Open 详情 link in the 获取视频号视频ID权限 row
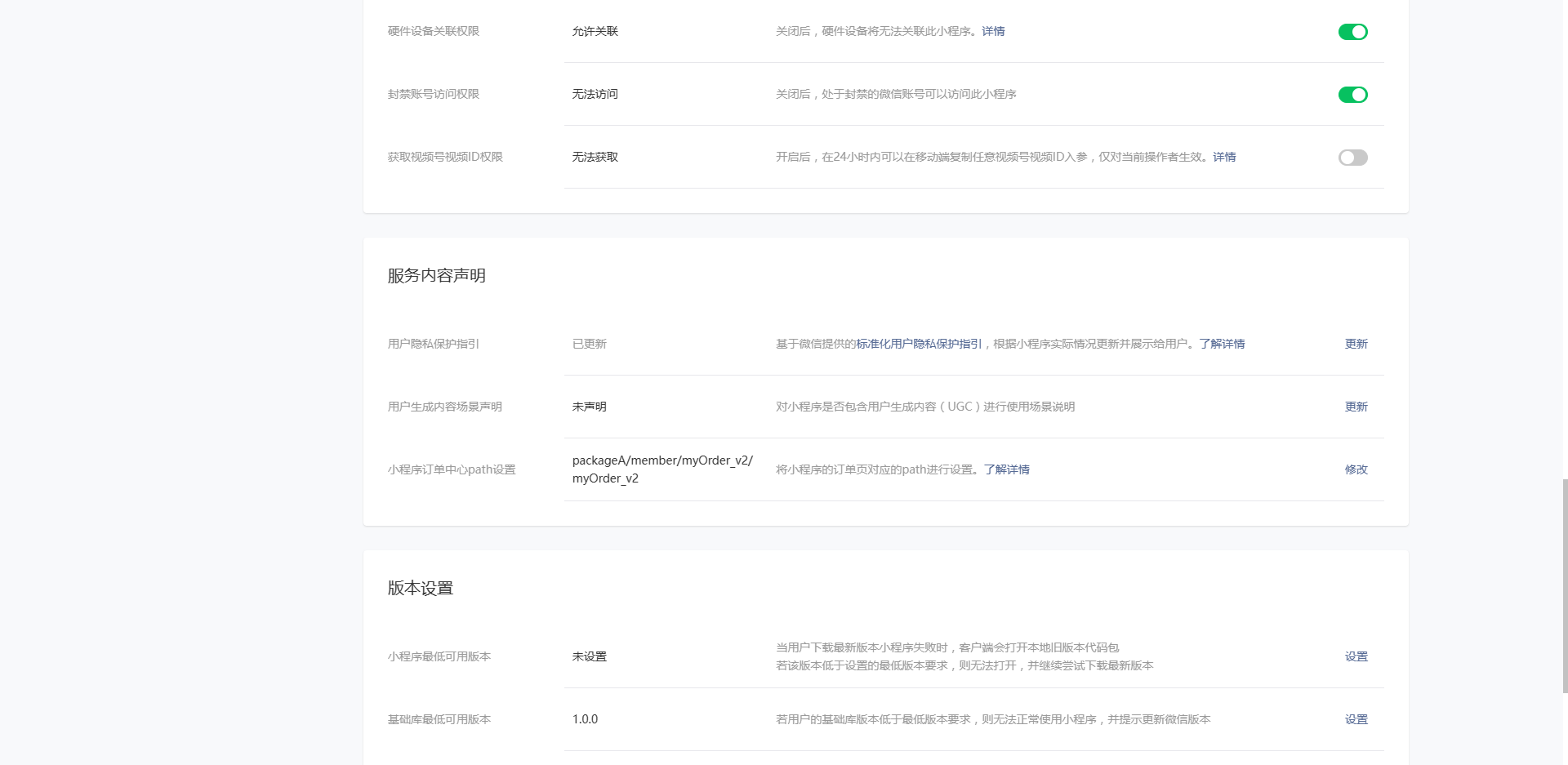1568x765 pixels. [1224, 157]
